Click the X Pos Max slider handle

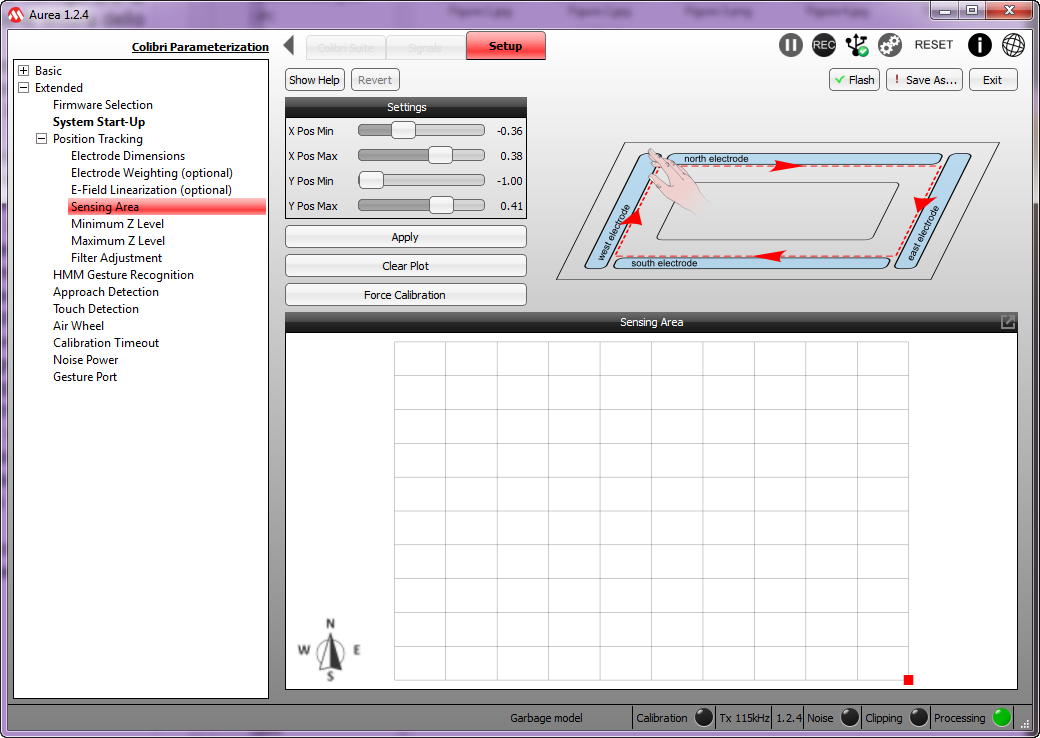pyautogui.click(x=440, y=156)
